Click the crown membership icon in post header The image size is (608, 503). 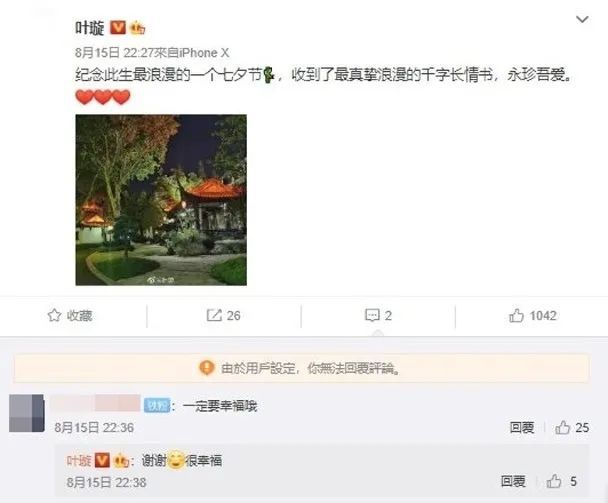click(137, 28)
